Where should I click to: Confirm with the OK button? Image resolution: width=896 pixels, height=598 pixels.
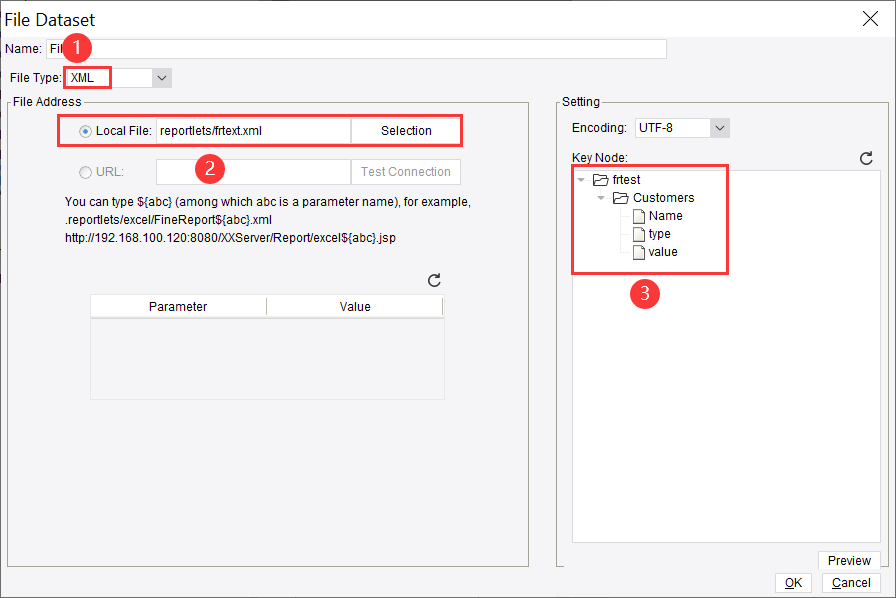[x=793, y=583]
